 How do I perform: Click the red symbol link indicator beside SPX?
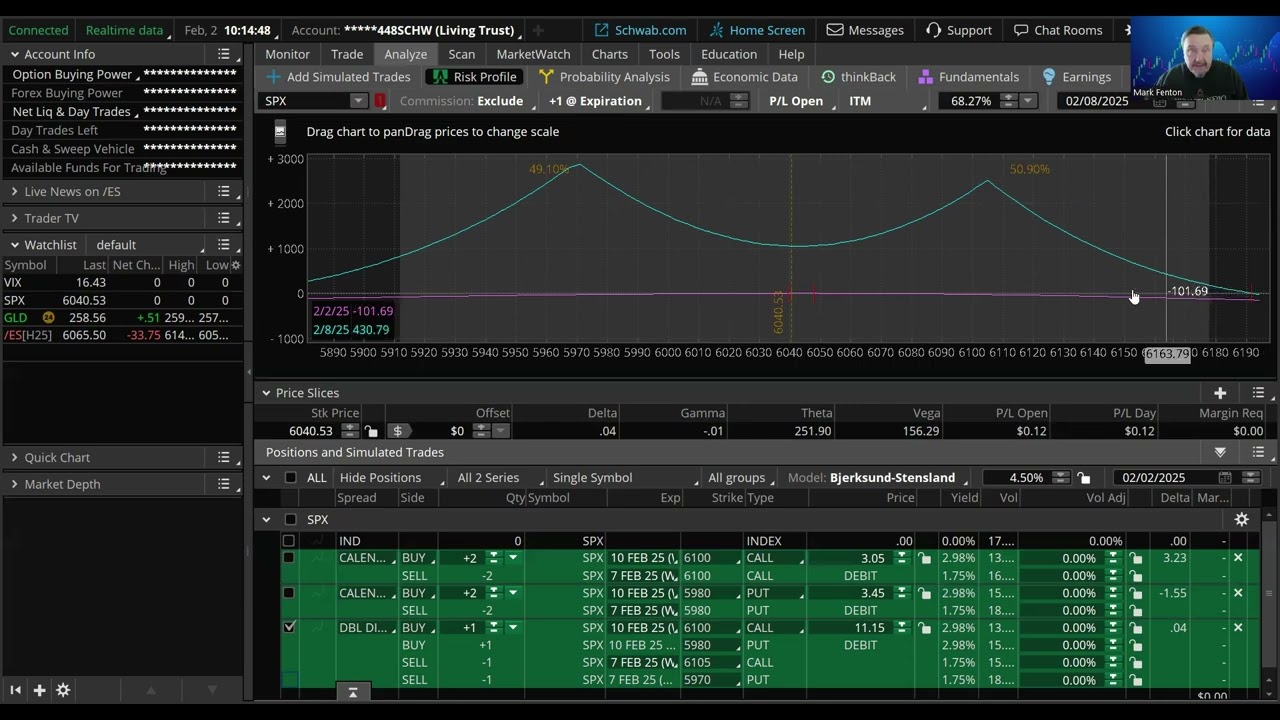pos(380,101)
